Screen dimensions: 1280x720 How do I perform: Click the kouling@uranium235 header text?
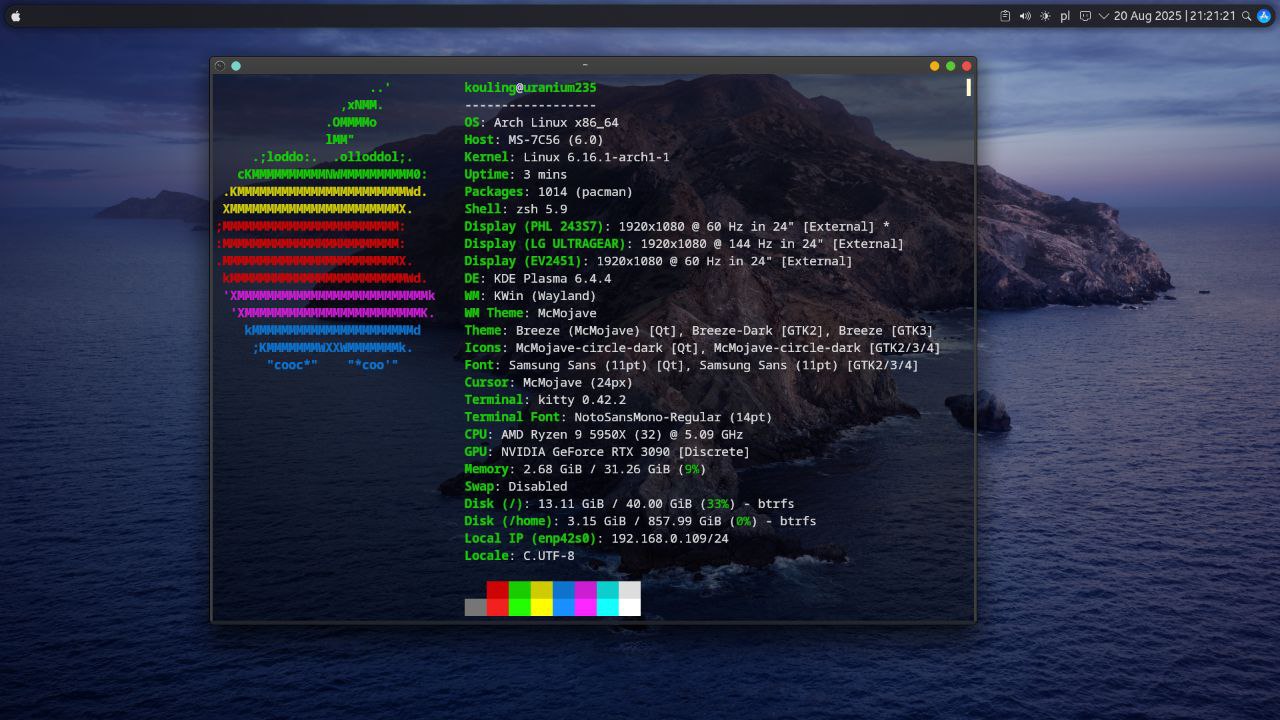pyautogui.click(x=530, y=88)
